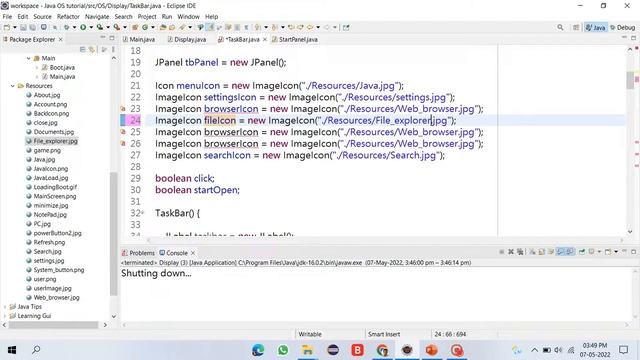The image size is (640, 360).
Task: Open the Problems view tab
Action: [x=138, y=253]
